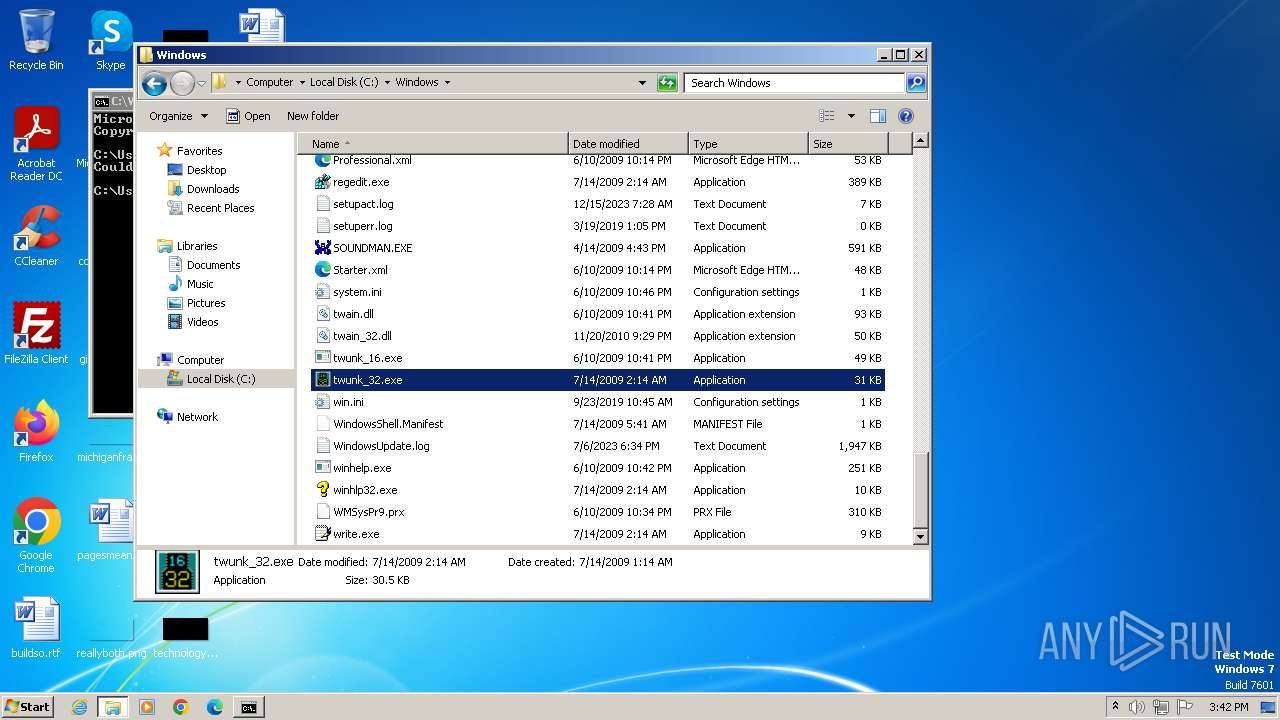
Task: Sort by the Size column header
Action: point(846,144)
